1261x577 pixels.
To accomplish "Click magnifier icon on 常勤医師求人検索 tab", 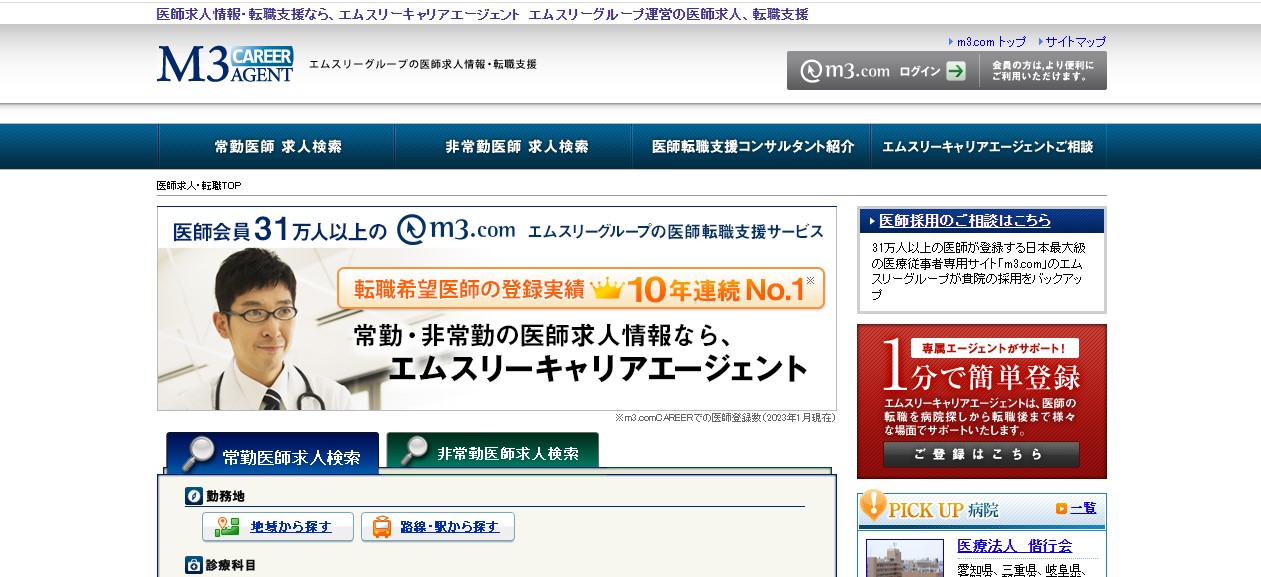I will (198, 454).
